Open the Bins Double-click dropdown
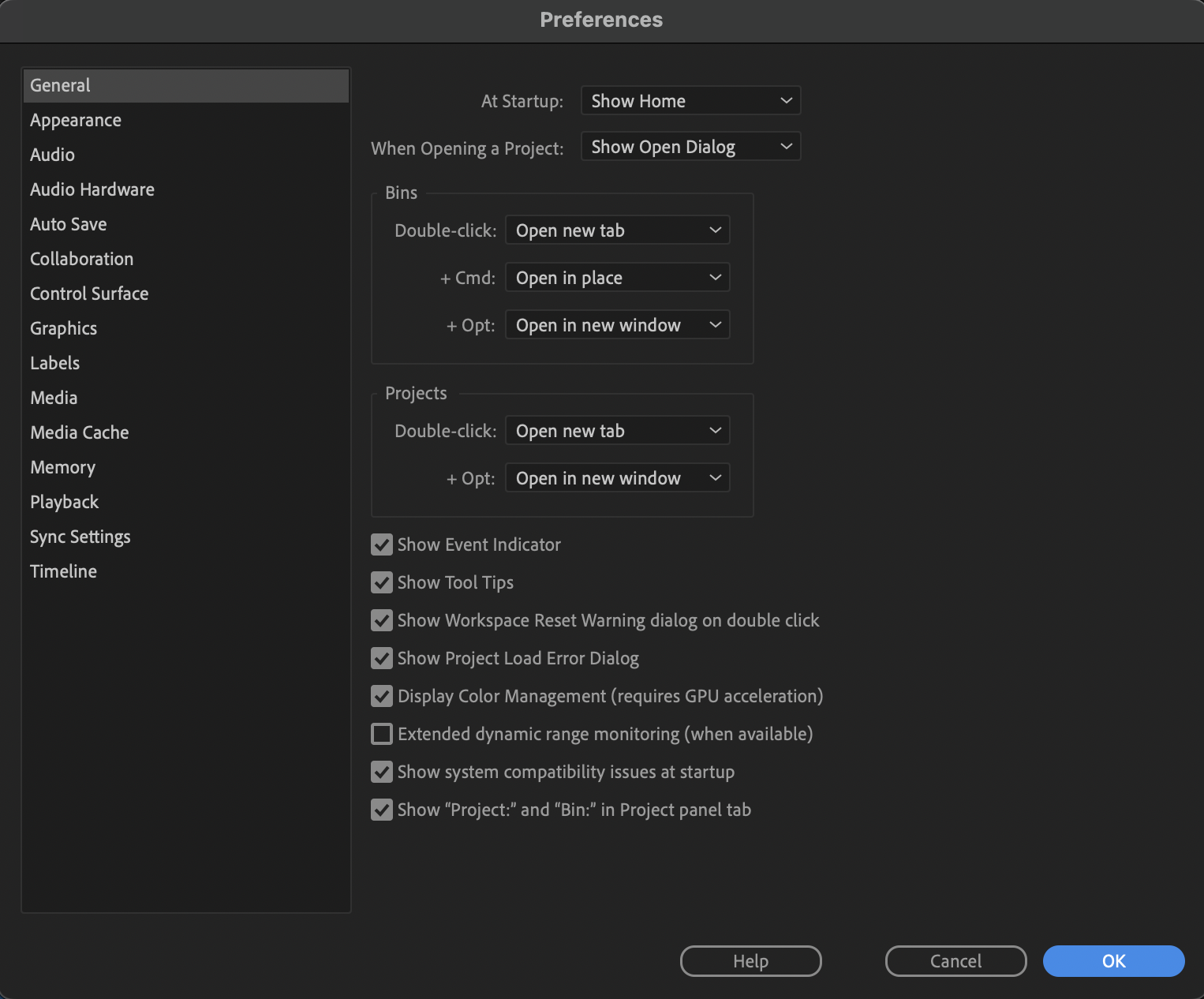The width and height of the screenshot is (1204, 999). pos(617,230)
